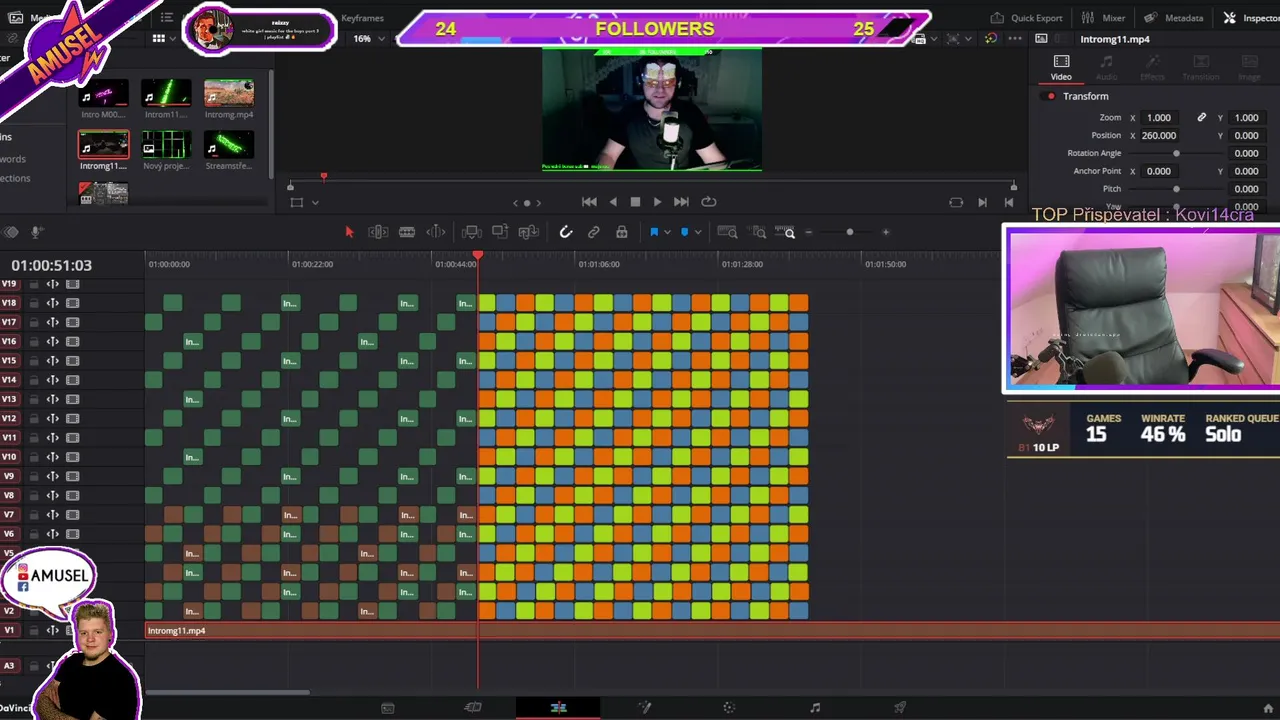Viewport: 1280px width, 720px height.
Task: Click the Insert clip icon
Action: tap(472, 232)
